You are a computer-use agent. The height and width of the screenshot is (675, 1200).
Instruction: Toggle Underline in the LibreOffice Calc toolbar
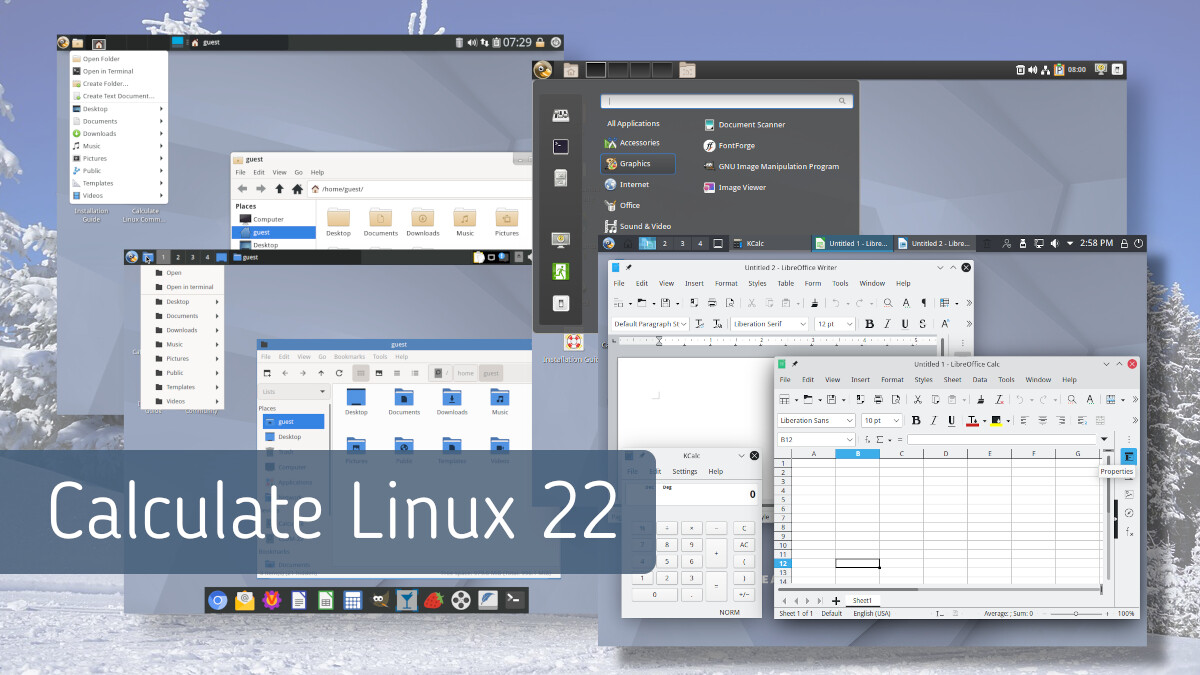(951, 421)
